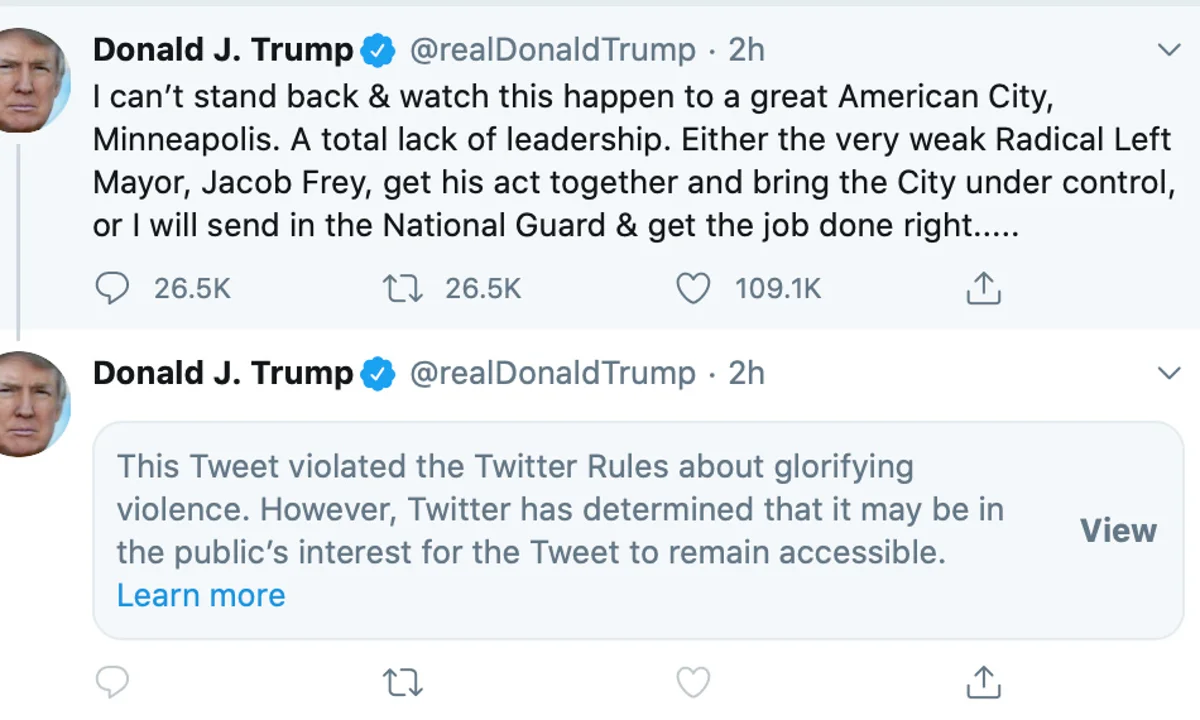Open share options on the hidden tweet
The width and height of the screenshot is (1200, 720).
[983, 682]
